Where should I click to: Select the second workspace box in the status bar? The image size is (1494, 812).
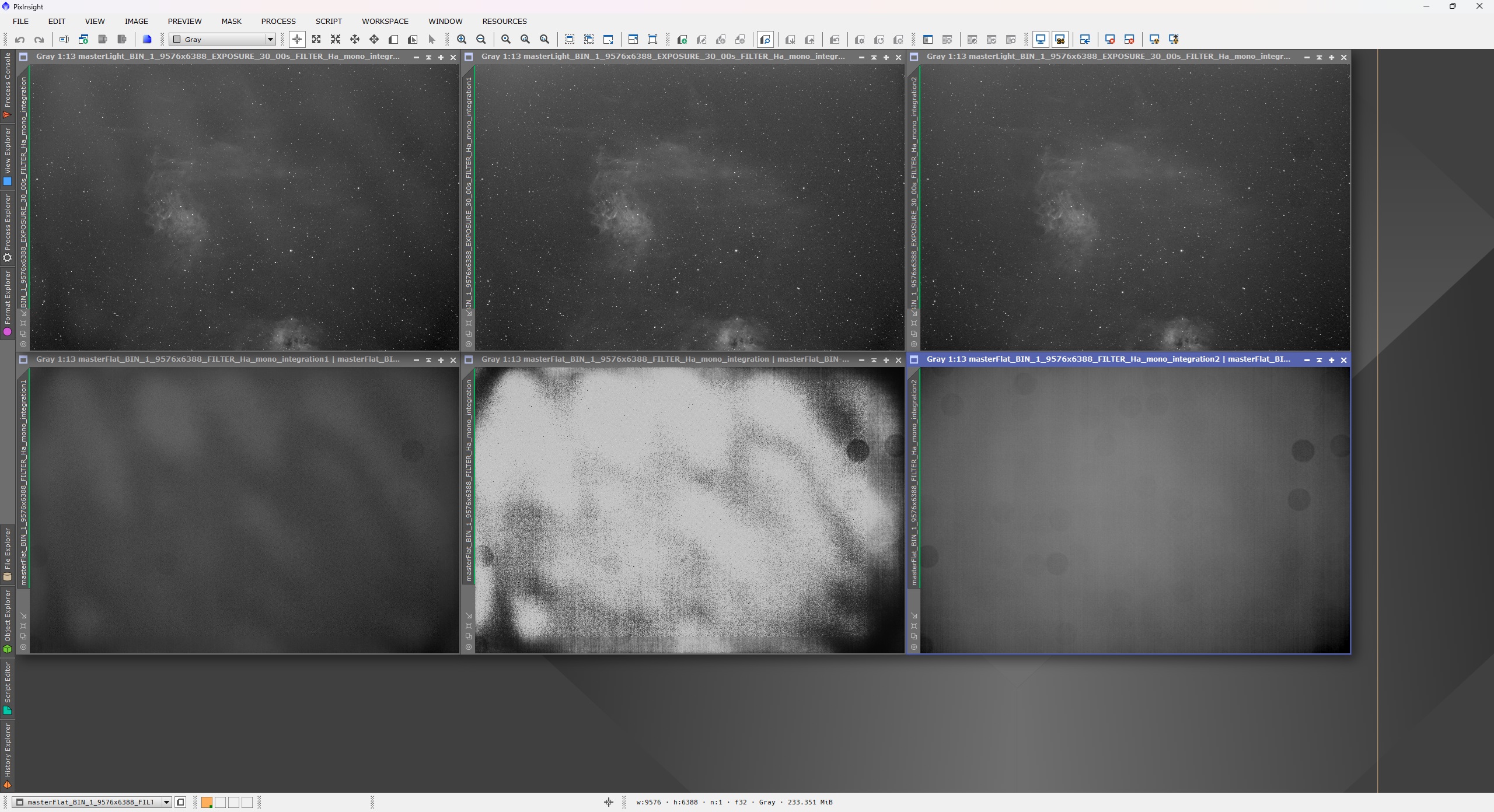[x=220, y=803]
